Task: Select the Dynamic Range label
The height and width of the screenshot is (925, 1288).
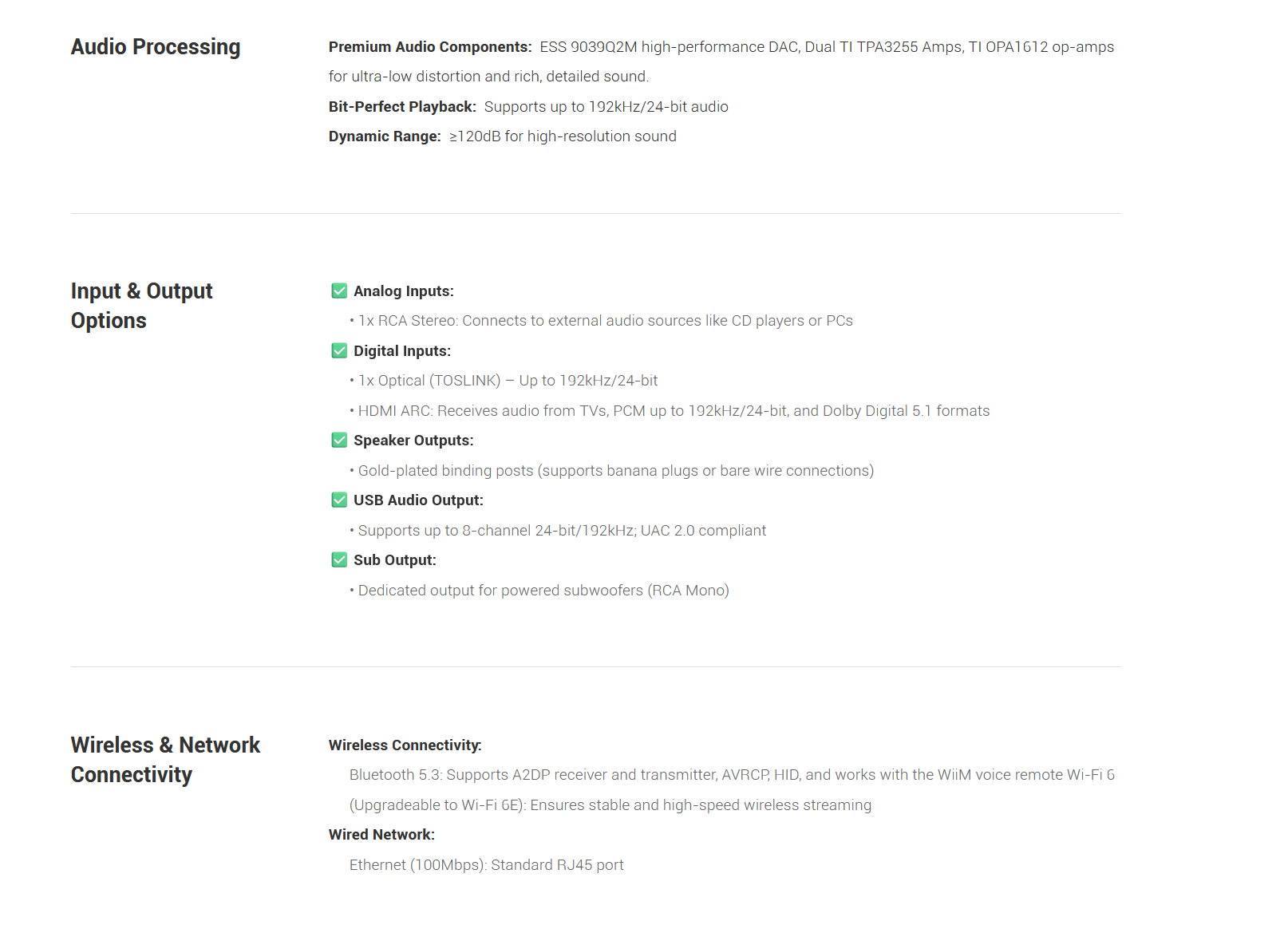Action: coord(385,136)
